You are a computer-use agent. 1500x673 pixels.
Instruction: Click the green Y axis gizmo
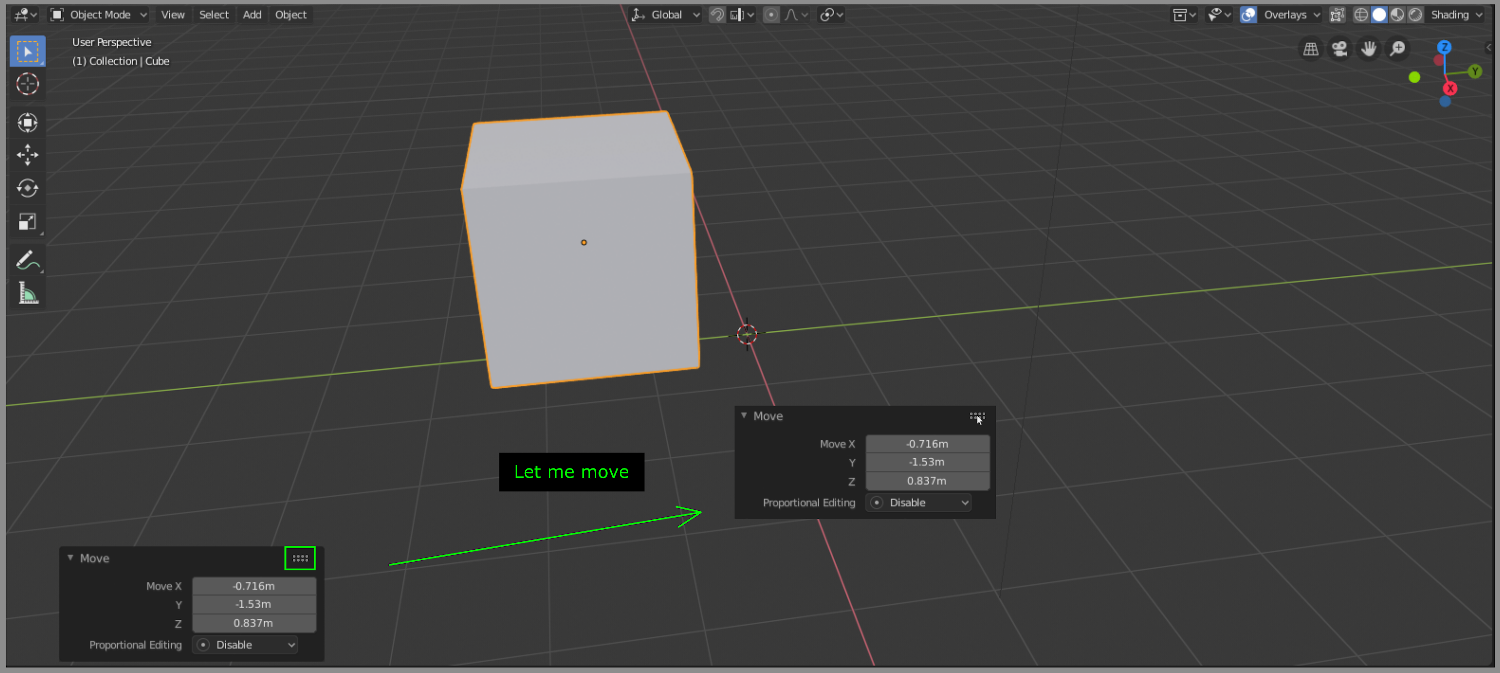(x=1475, y=71)
